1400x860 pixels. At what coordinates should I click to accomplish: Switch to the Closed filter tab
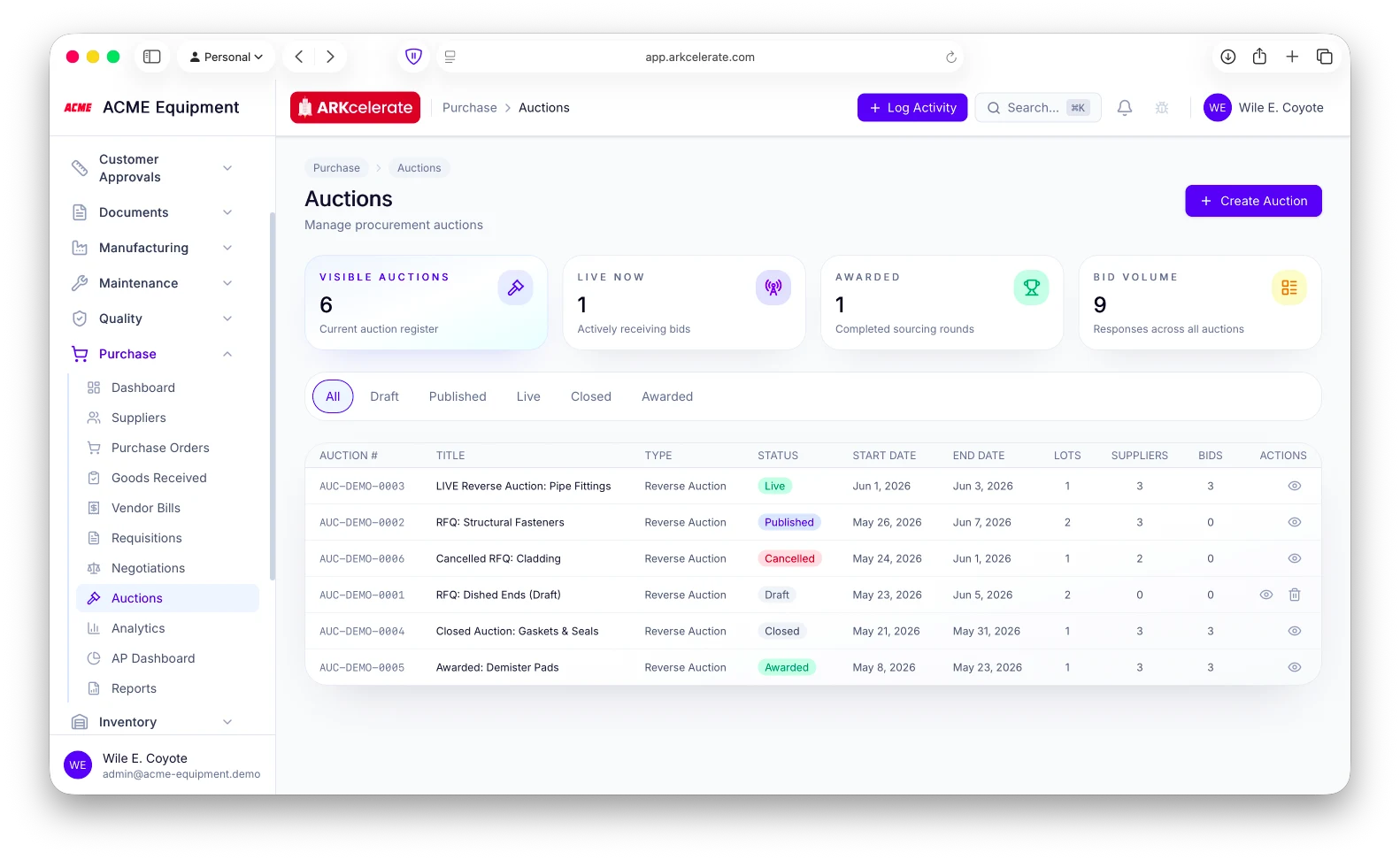click(x=591, y=396)
